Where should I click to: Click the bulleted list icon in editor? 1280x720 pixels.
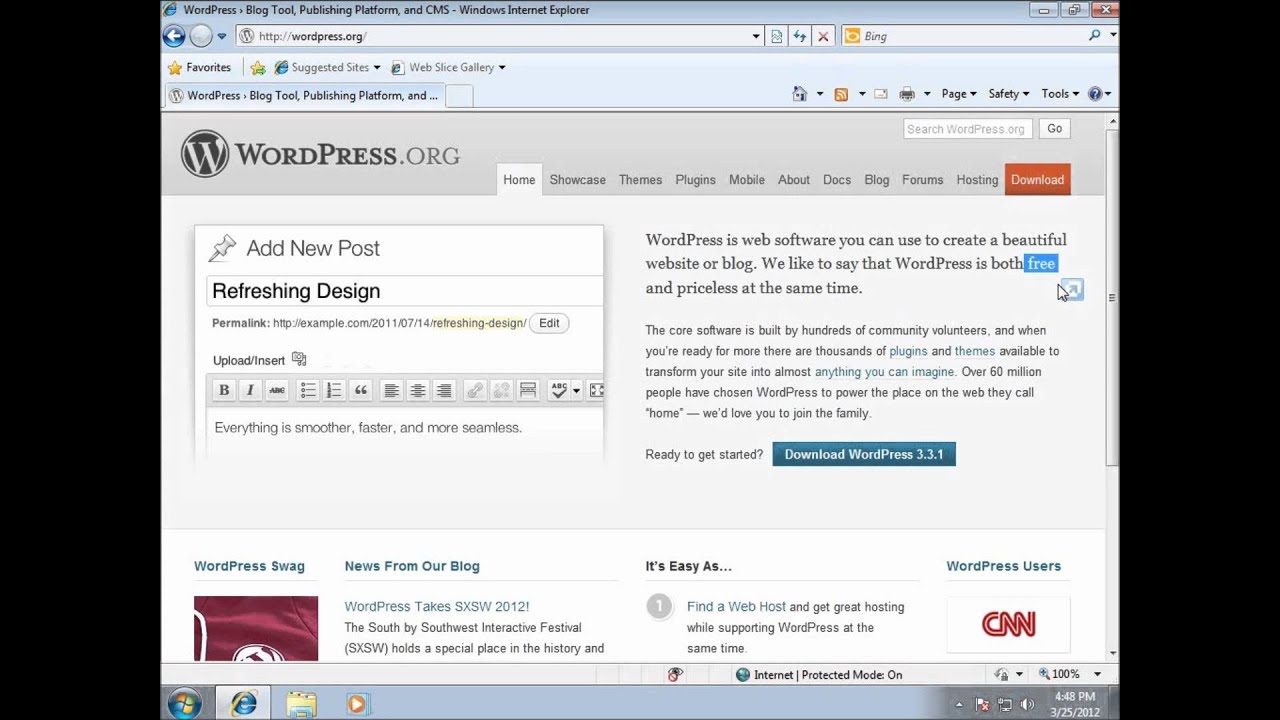[308, 390]
